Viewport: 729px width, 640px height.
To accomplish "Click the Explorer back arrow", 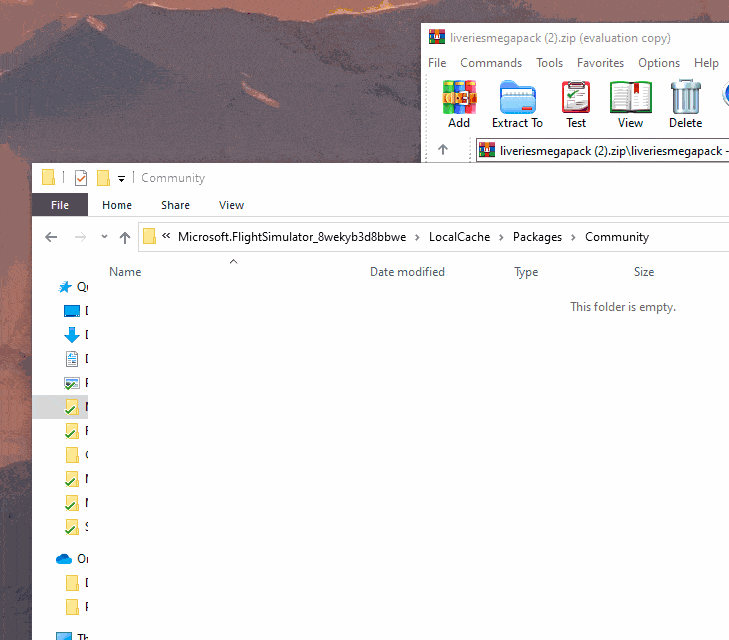I will click(52, 237).
